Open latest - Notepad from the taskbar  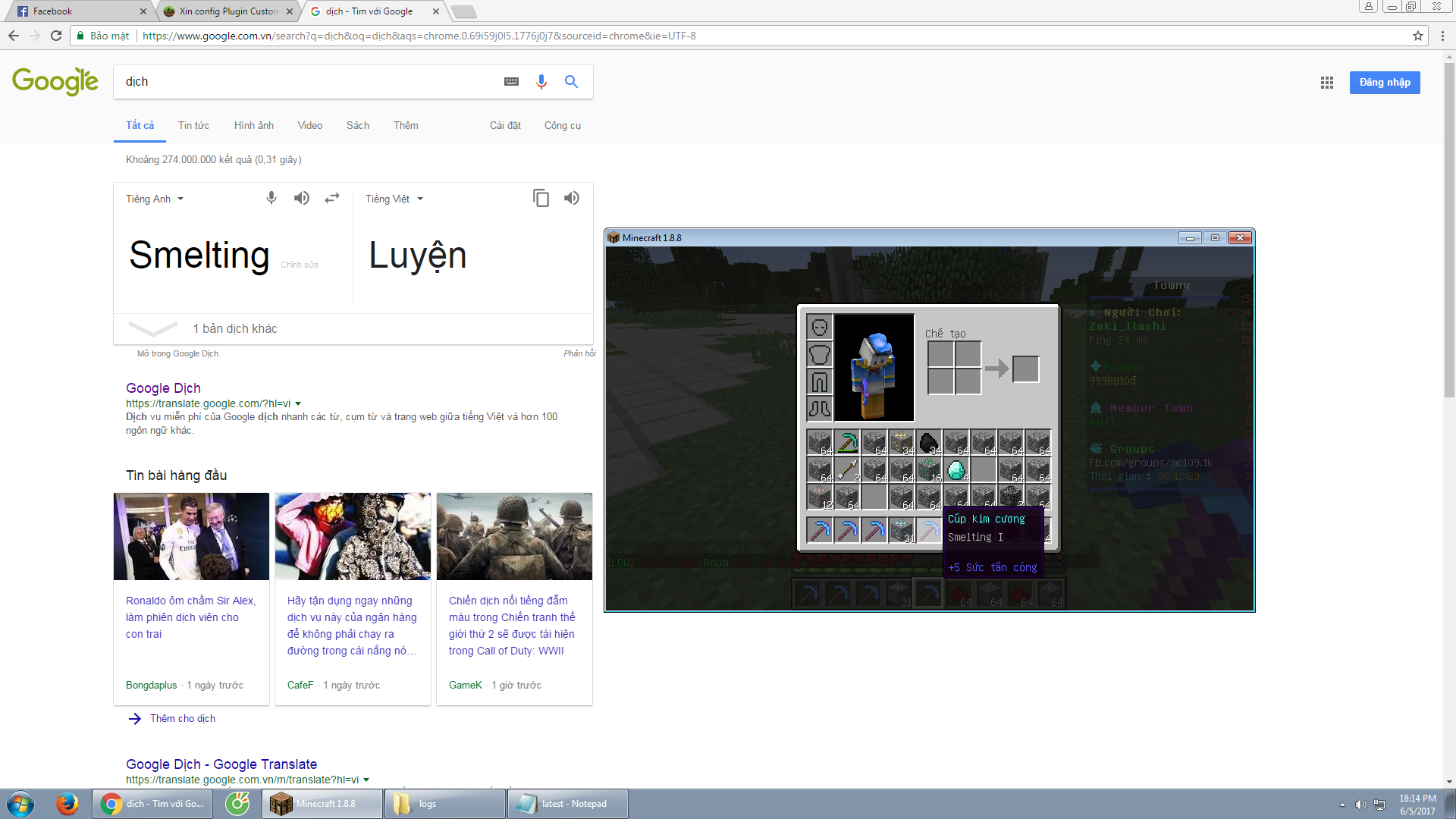567,804
